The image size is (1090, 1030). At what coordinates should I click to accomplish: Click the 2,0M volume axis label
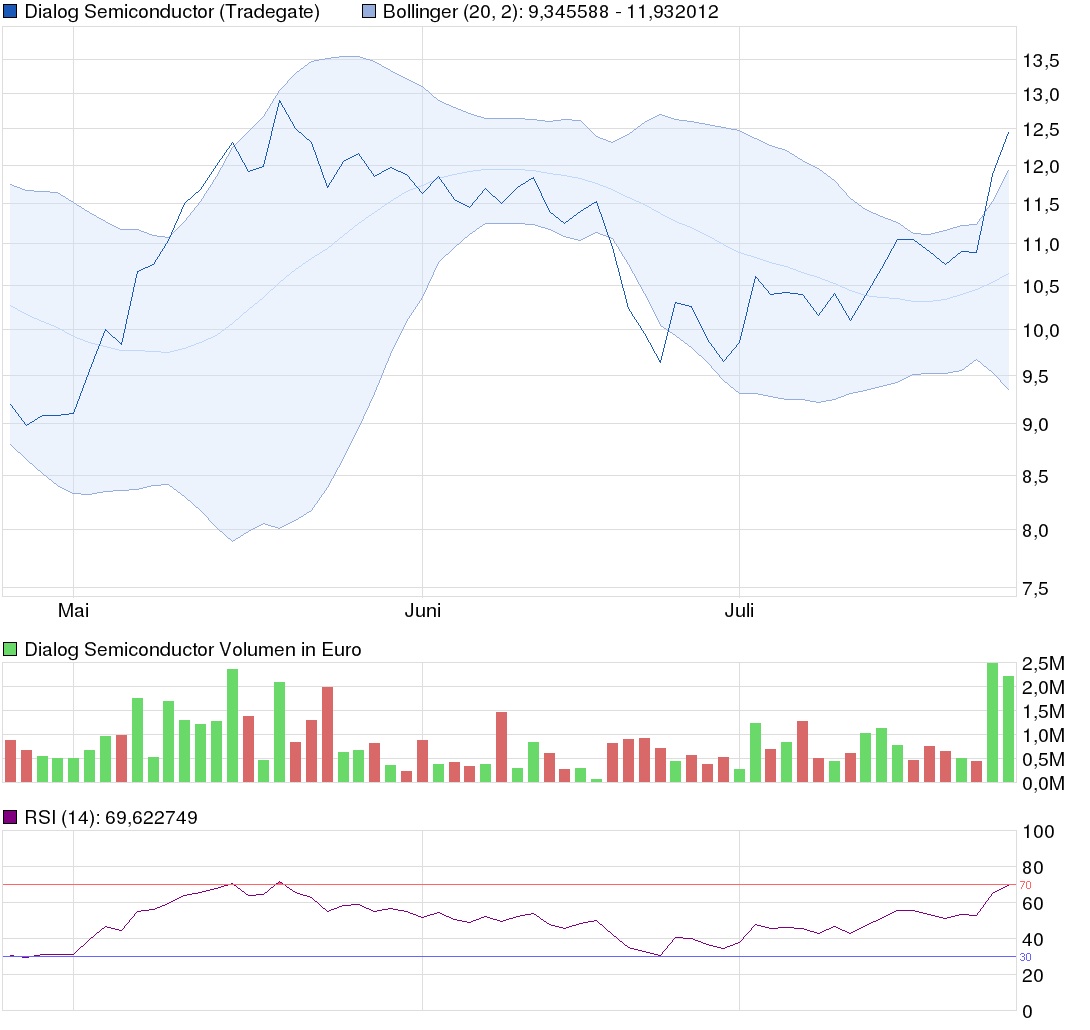[x=1043, y=687]
